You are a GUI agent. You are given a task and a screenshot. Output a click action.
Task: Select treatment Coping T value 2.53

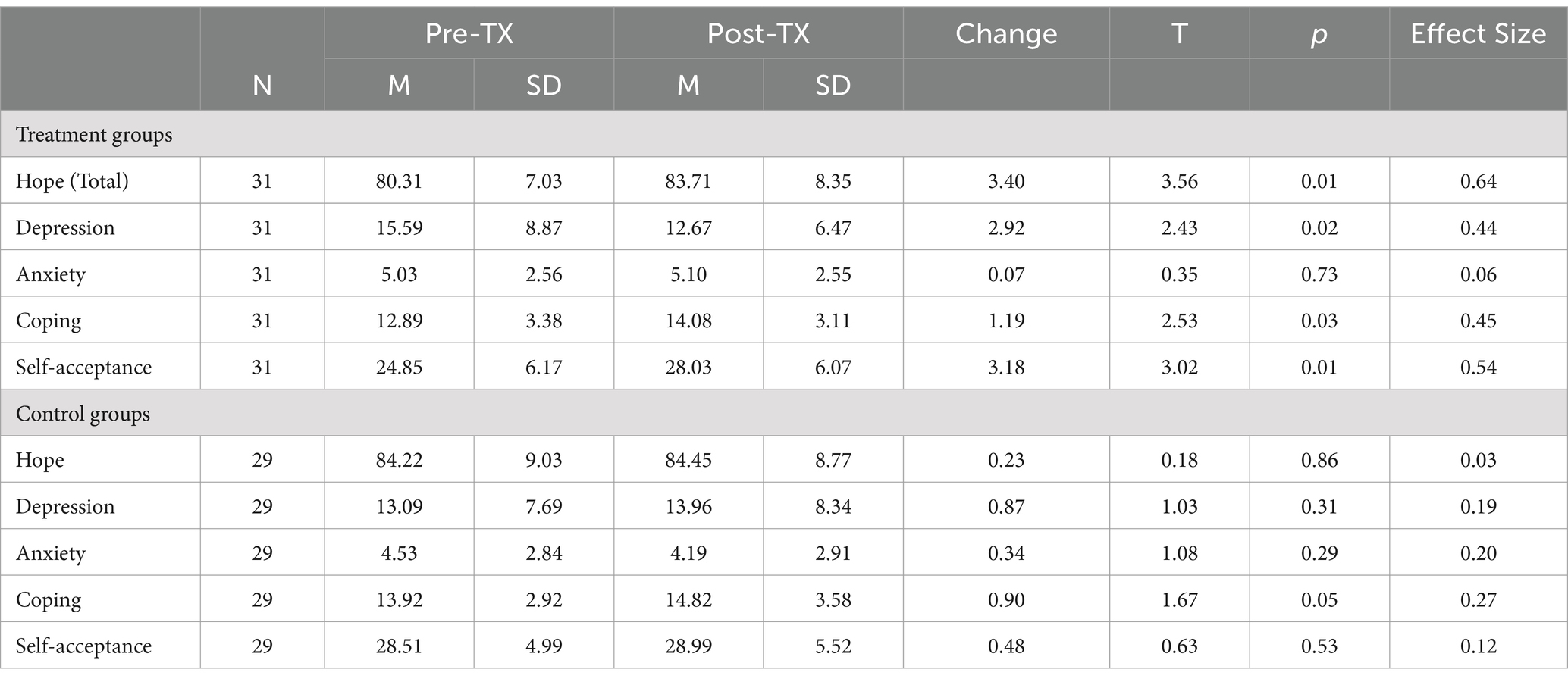coord(1179,321)
